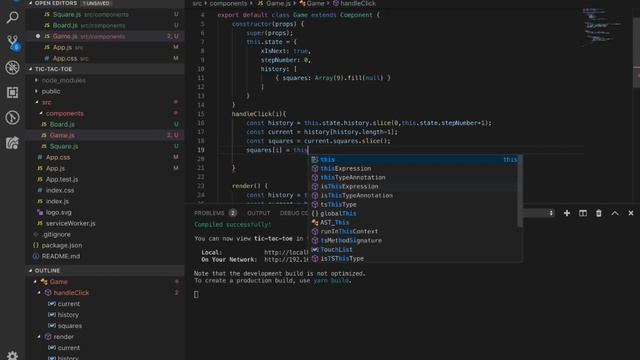Switch to the Debug Console tab
Viewport: 640px width, 360px height.
pyautogui.click(x=294, y=213)
